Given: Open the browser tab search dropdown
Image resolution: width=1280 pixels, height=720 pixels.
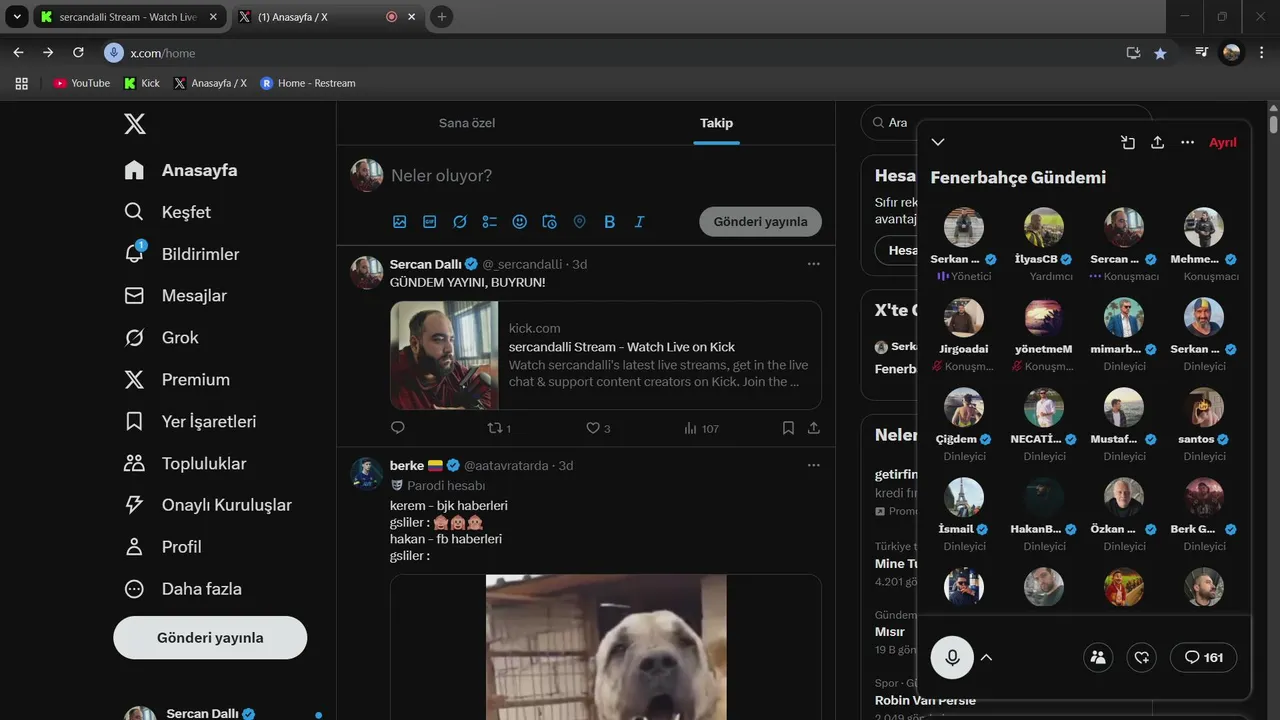Looking at the screenshot, I should [17, 17].
